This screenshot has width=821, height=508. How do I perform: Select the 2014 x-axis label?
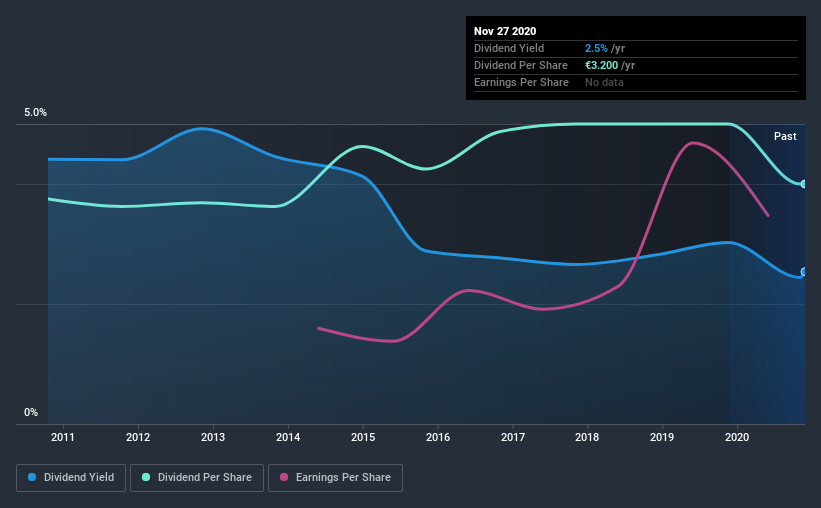coord(288,437)
